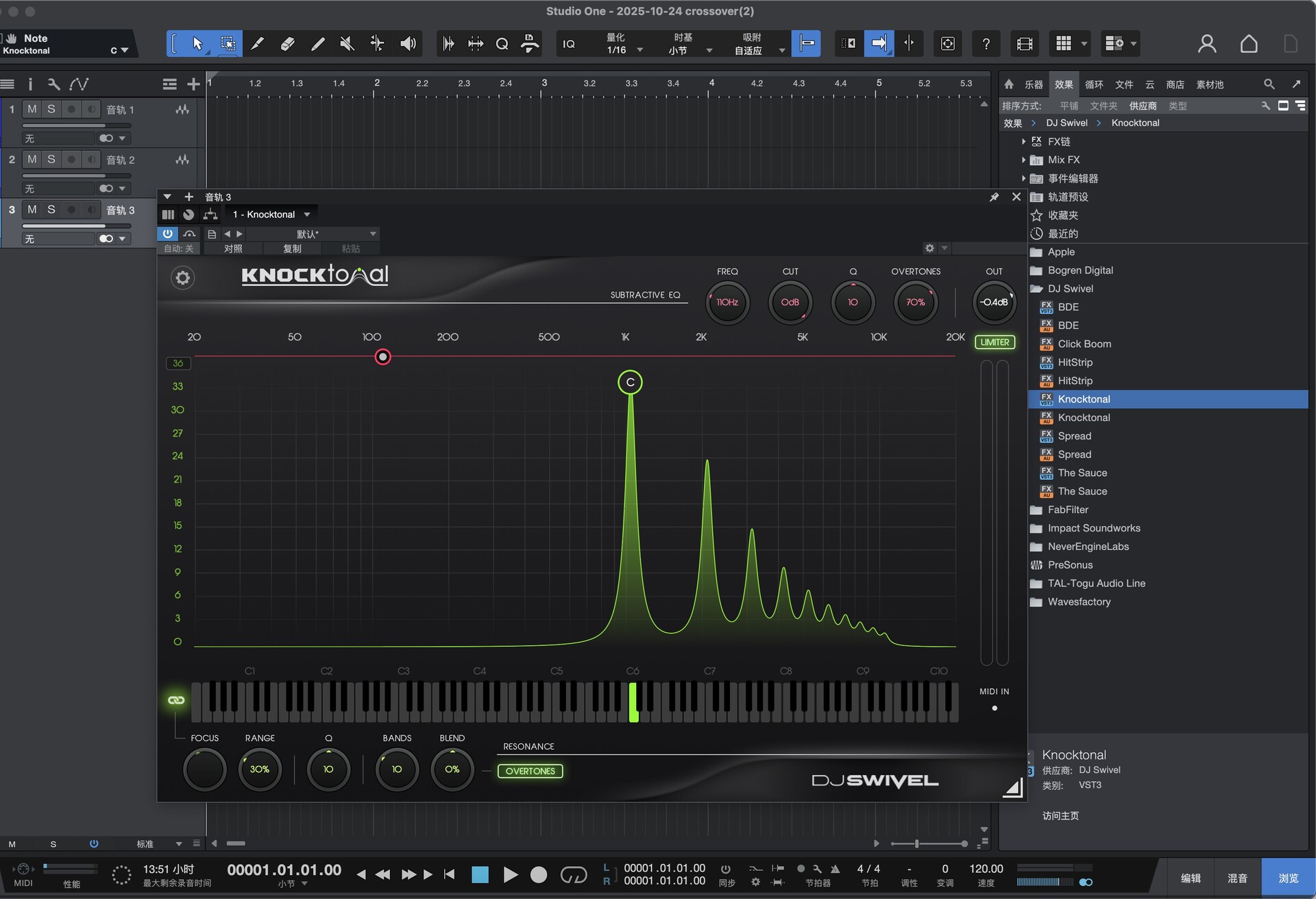
Task: Select The Sauce VST3 in DJ Swivel folder
Action: pos(1082,473)
